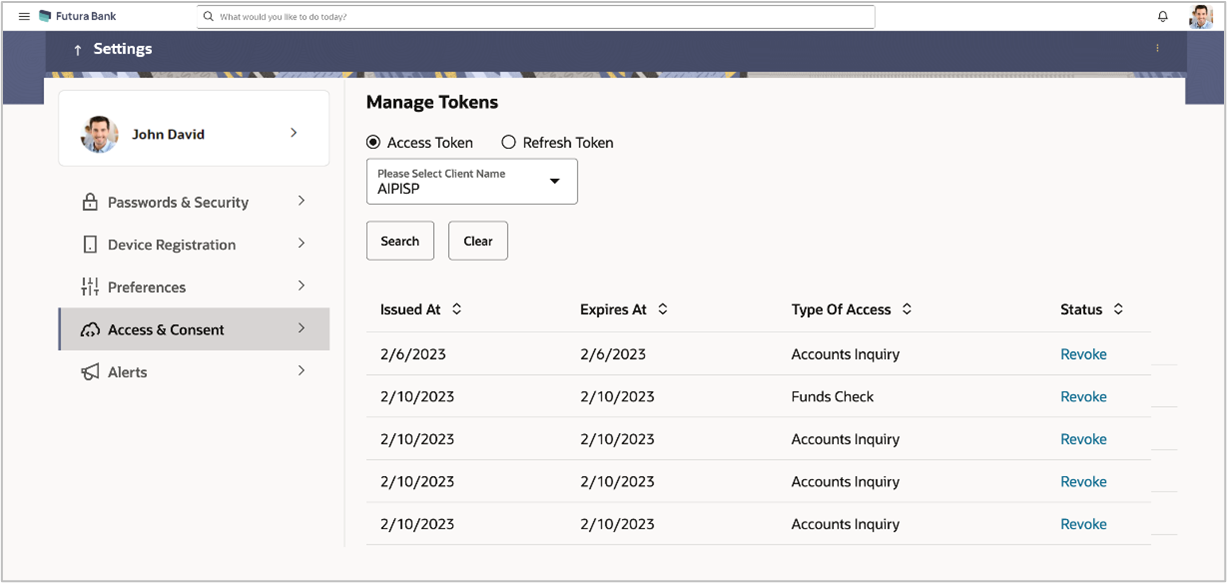Select the Access Token radio button

[374, 142]
